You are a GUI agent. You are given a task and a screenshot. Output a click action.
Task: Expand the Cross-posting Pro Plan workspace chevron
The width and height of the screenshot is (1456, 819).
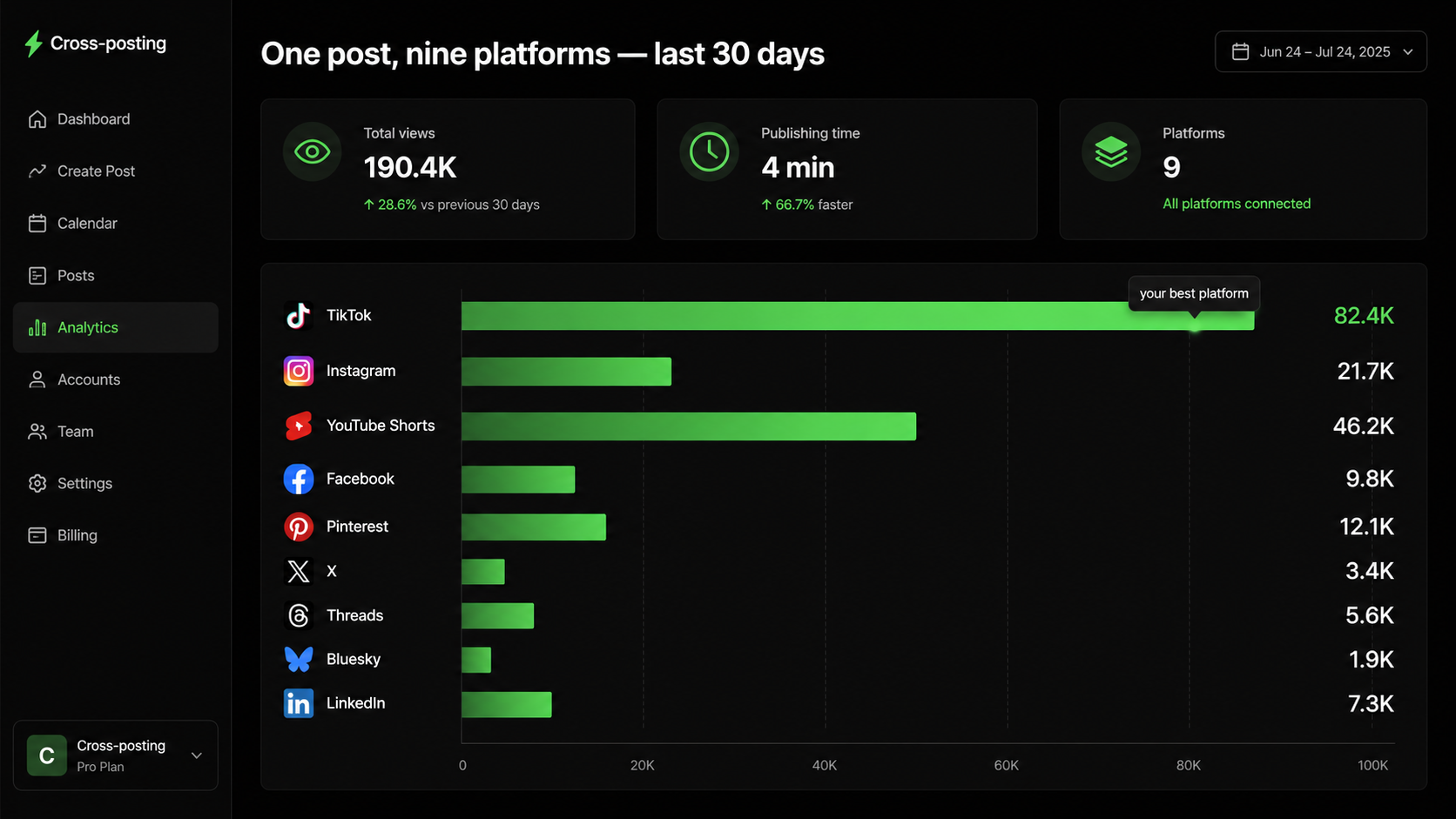point(197,755)
